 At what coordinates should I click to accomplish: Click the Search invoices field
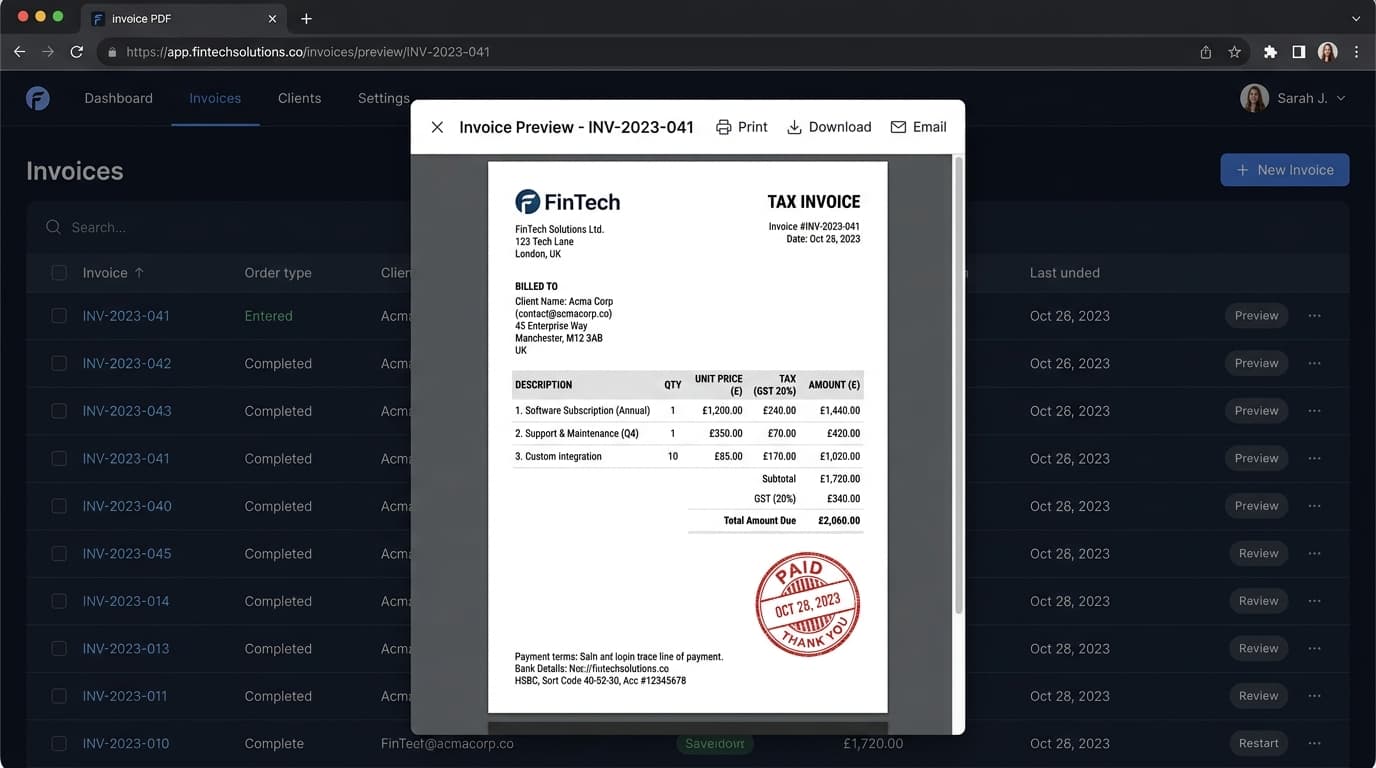pos(220,227)
